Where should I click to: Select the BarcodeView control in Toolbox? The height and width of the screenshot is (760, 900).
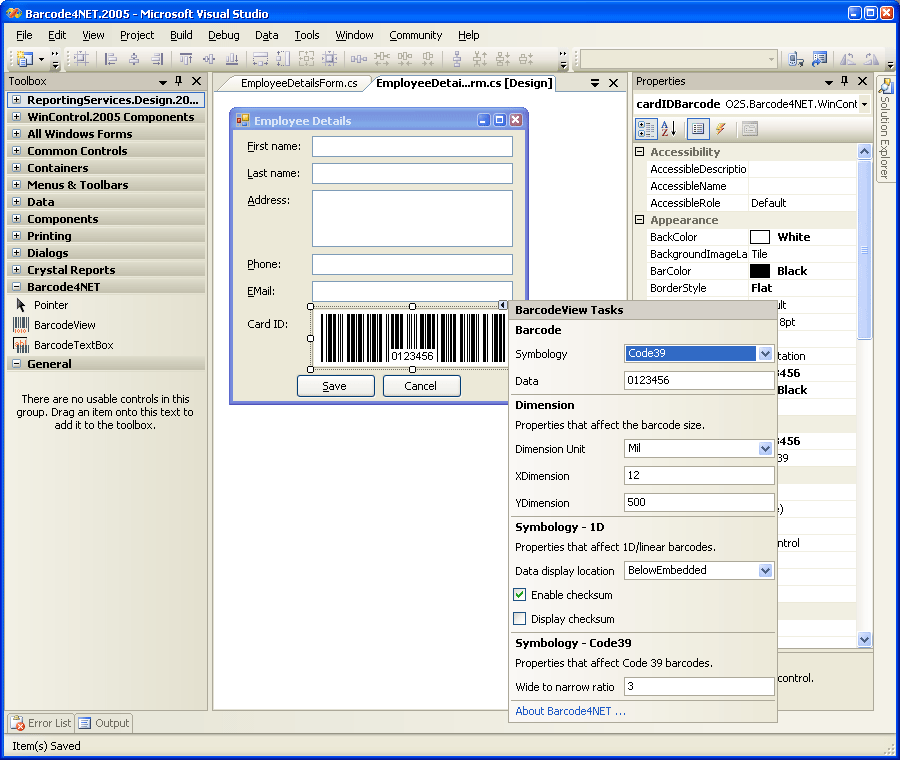point(64,325)
